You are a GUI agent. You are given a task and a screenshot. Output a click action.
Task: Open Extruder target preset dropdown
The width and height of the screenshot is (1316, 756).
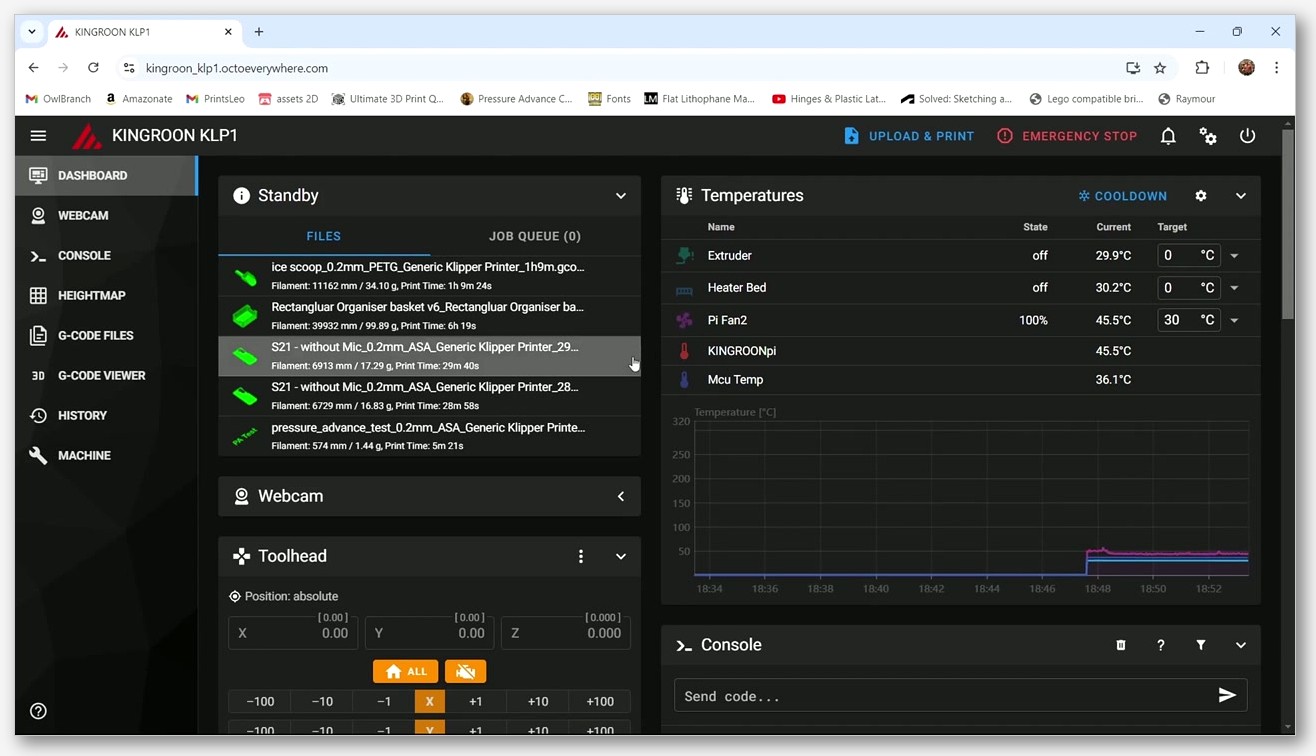(1234, 256)
